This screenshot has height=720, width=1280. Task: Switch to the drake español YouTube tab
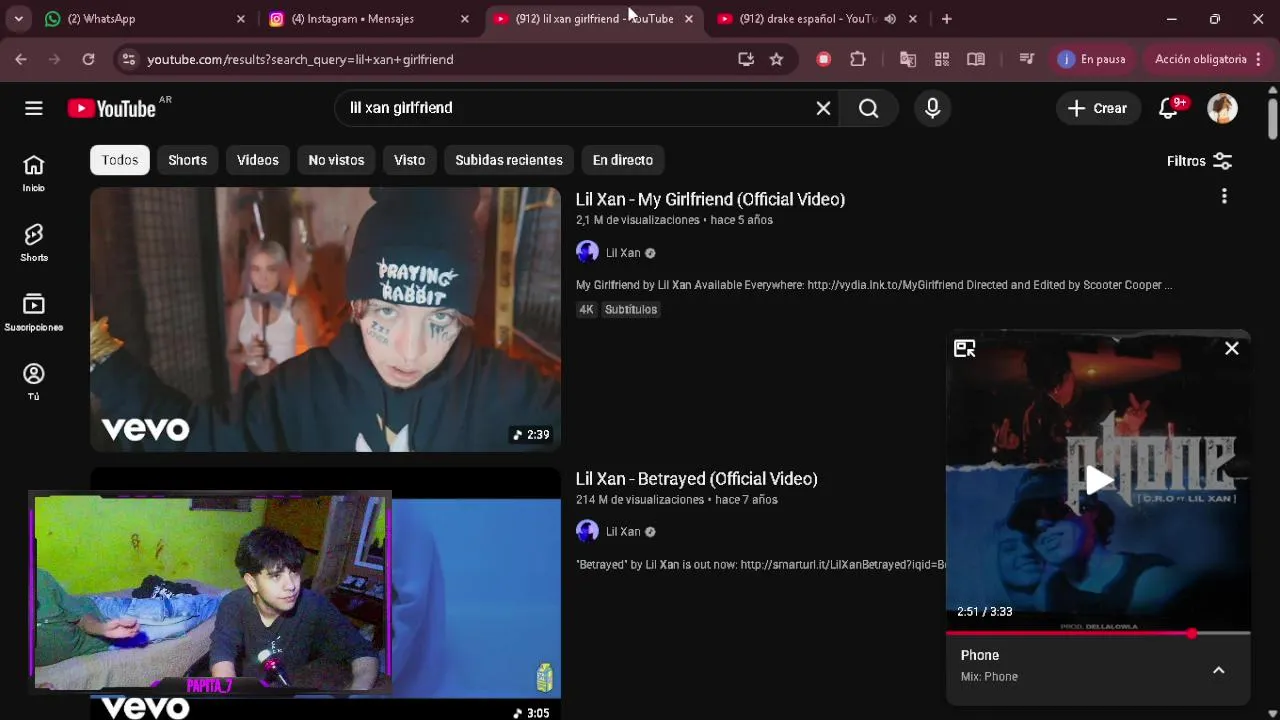pyautogui.click(x=815, y=18)
